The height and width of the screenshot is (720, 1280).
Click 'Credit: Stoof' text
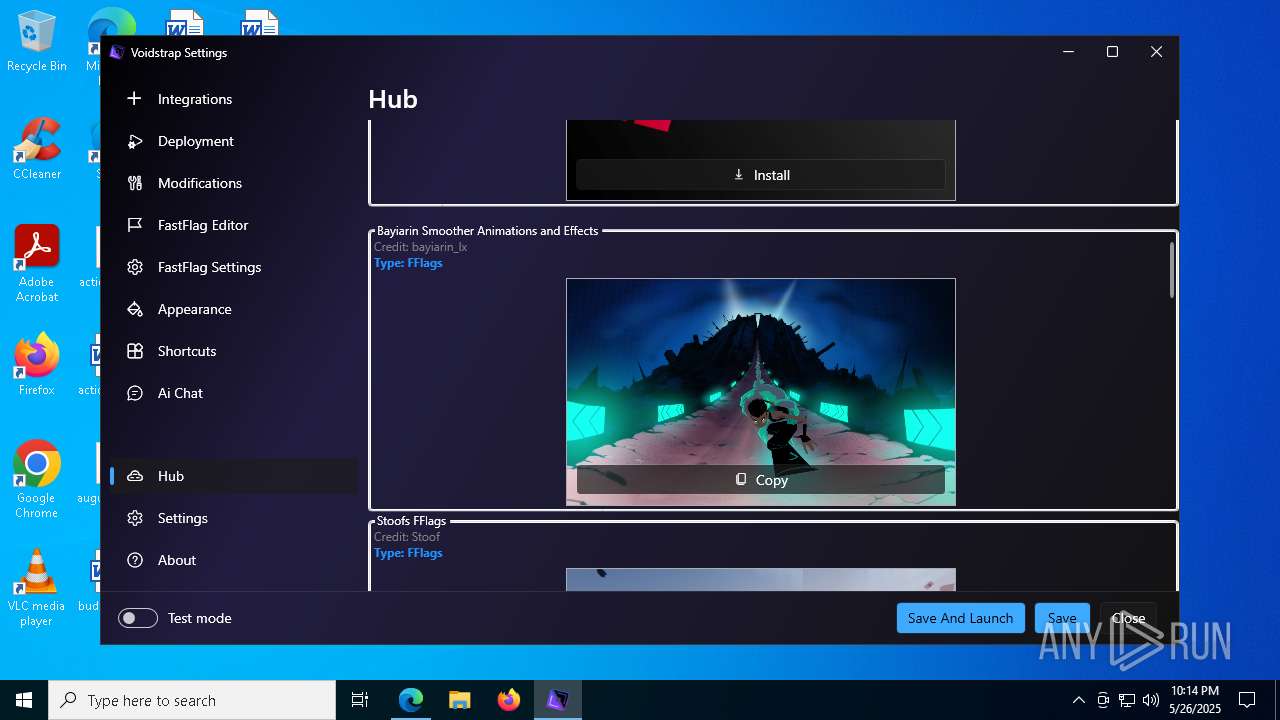click(407, 537)
